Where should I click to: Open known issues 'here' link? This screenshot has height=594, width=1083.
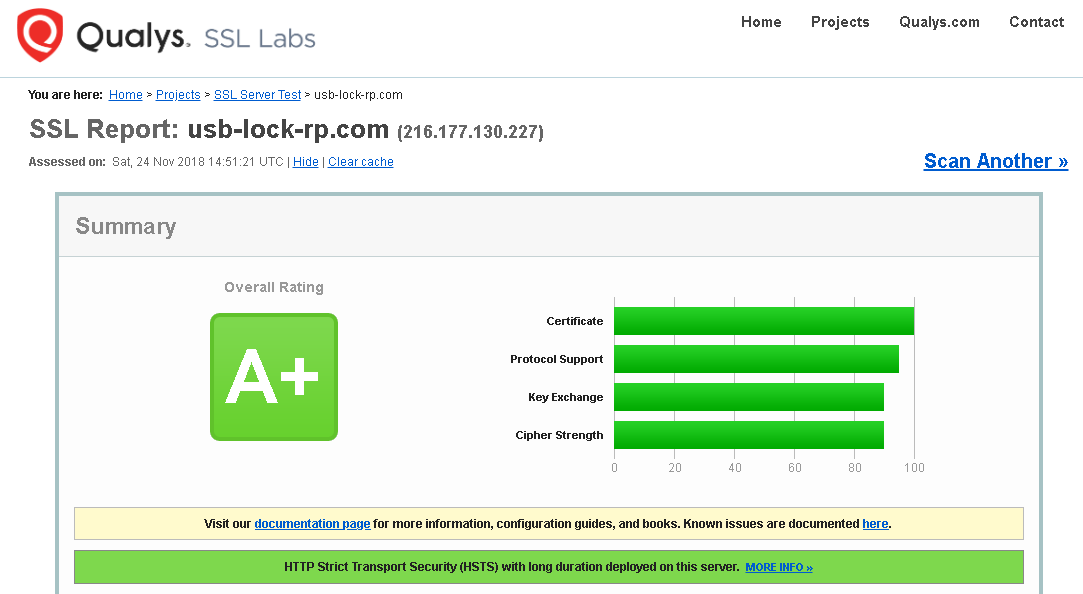(x=875, y=524)
